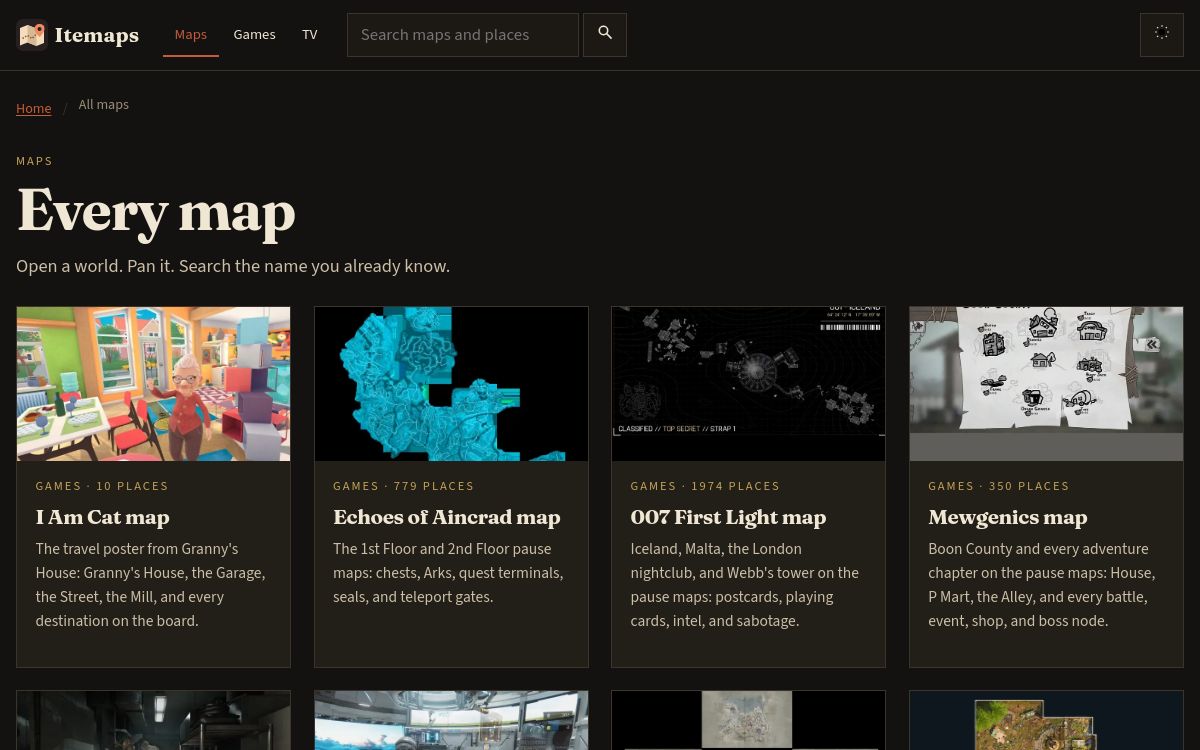The image size is (1200, 750).
Task: Open the TV nav tab
Action: (x=310, y=35)
